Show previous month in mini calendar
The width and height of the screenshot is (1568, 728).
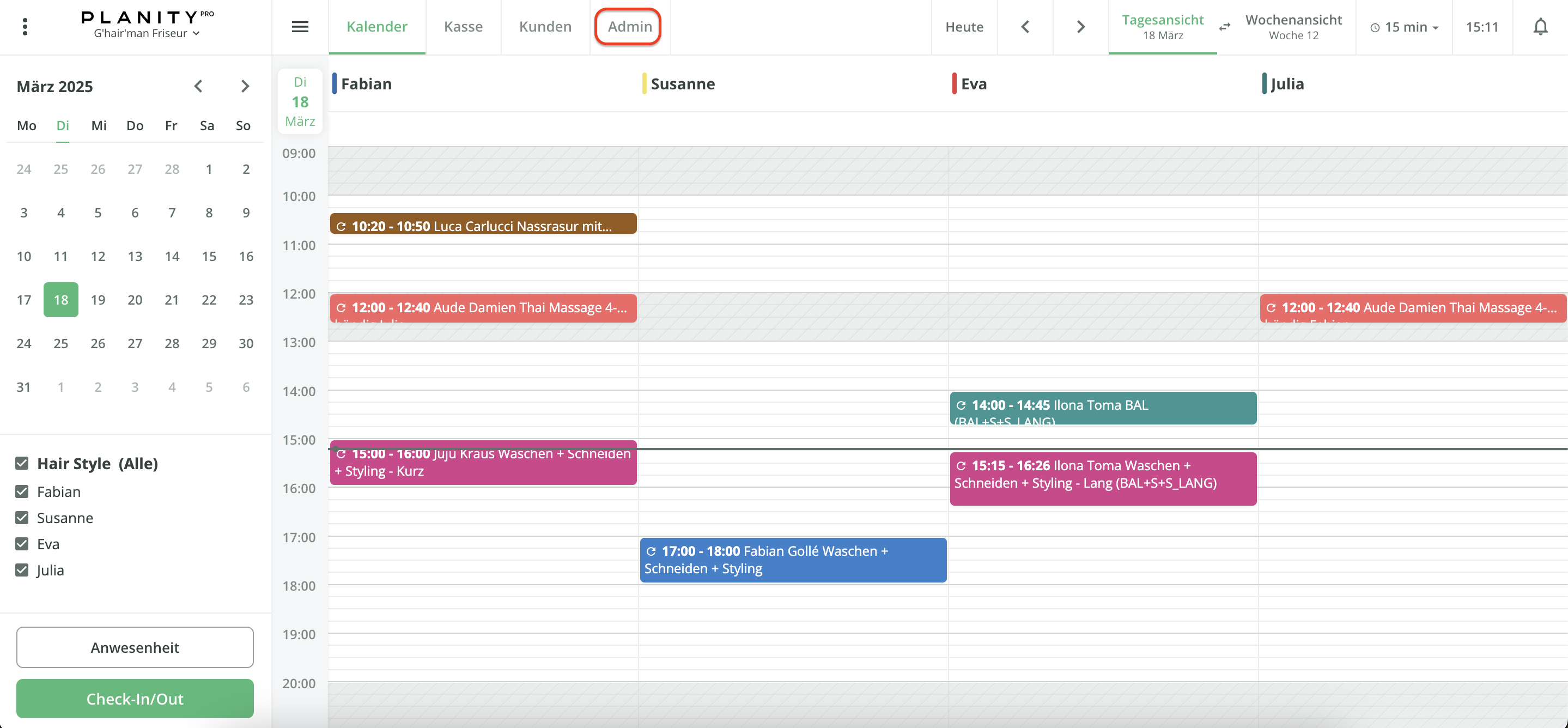coord(198,87)
